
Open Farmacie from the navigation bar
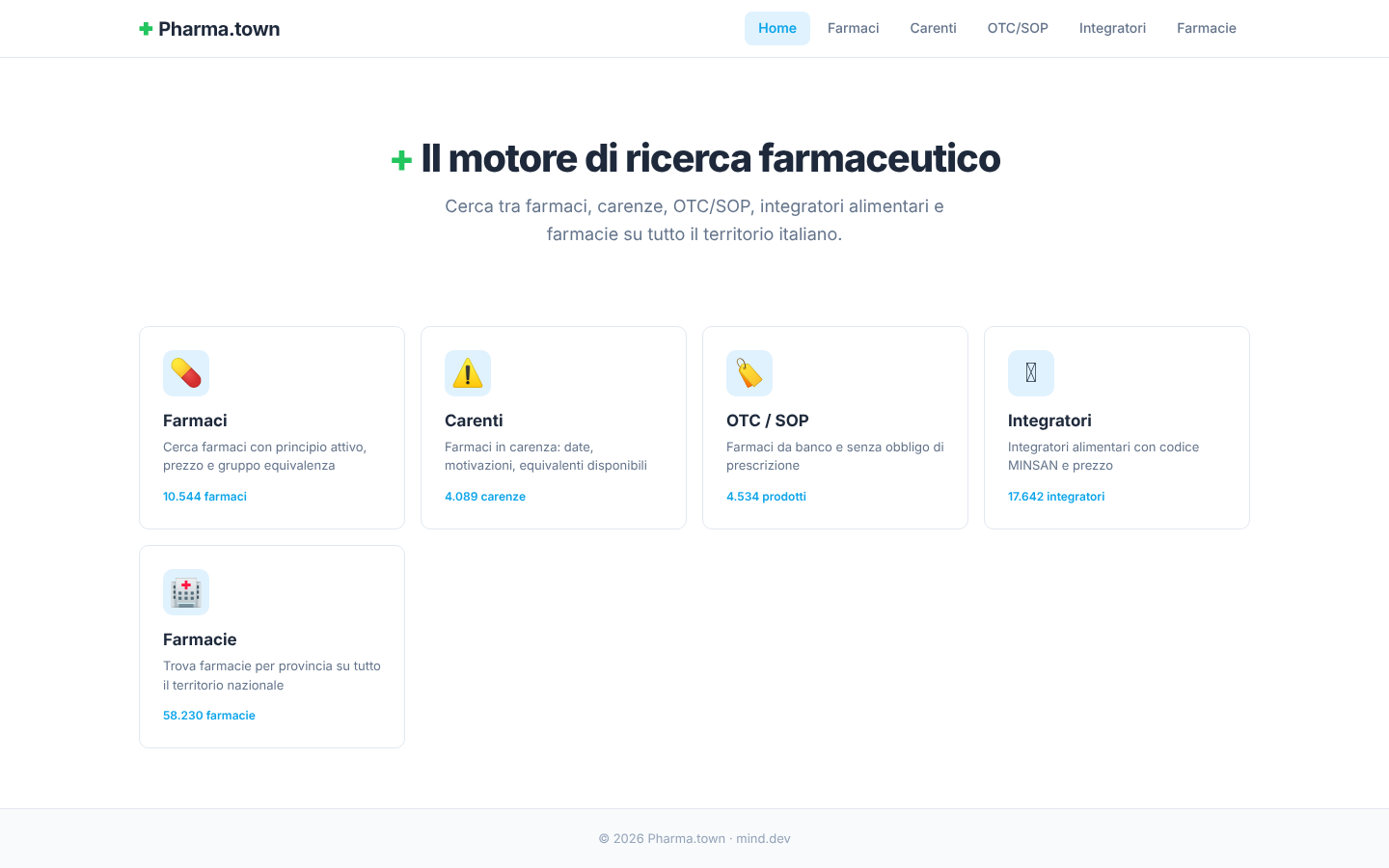[x=1206, y=28]
